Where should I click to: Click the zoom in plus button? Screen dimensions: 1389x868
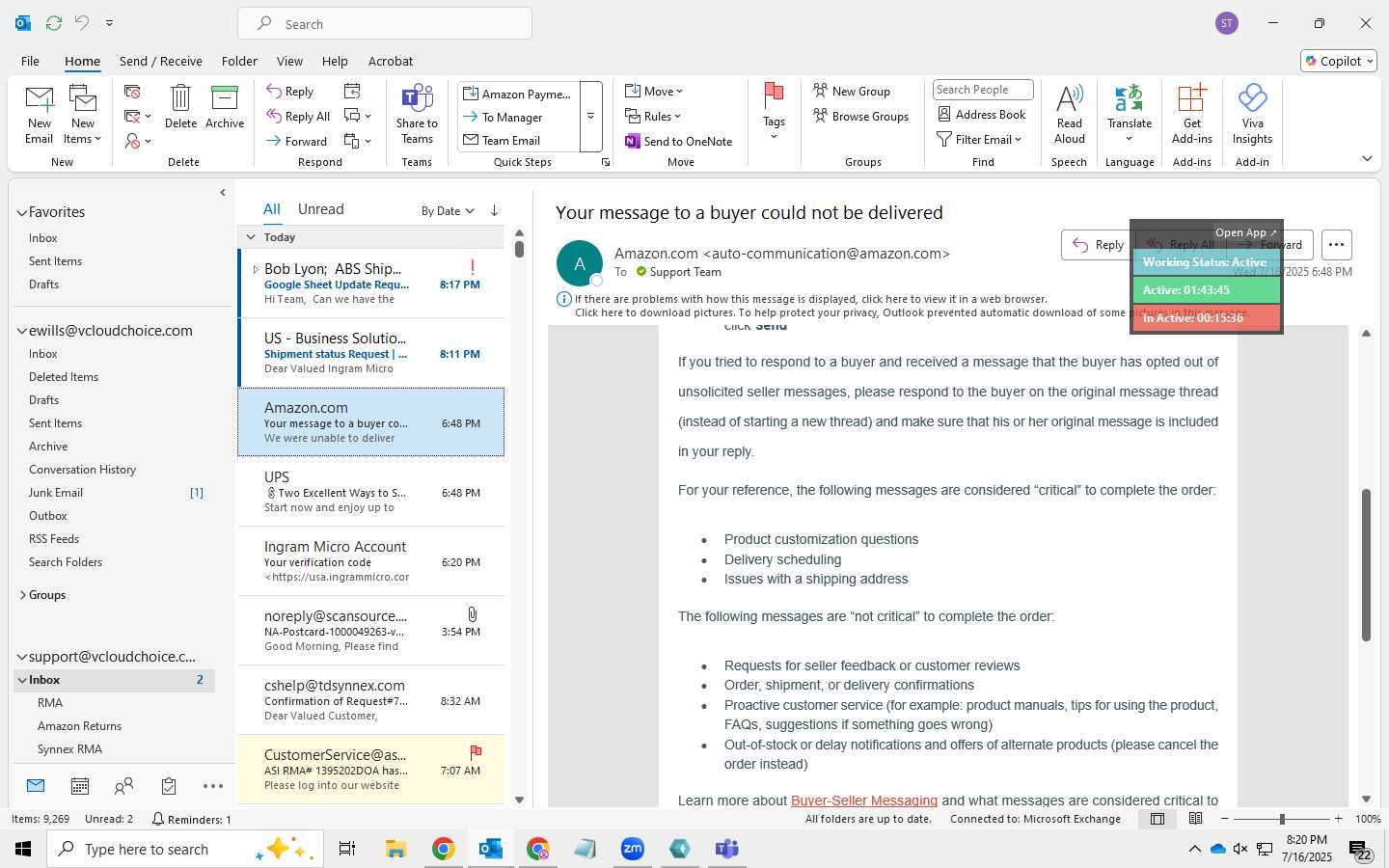click(x=1338, y=819)
